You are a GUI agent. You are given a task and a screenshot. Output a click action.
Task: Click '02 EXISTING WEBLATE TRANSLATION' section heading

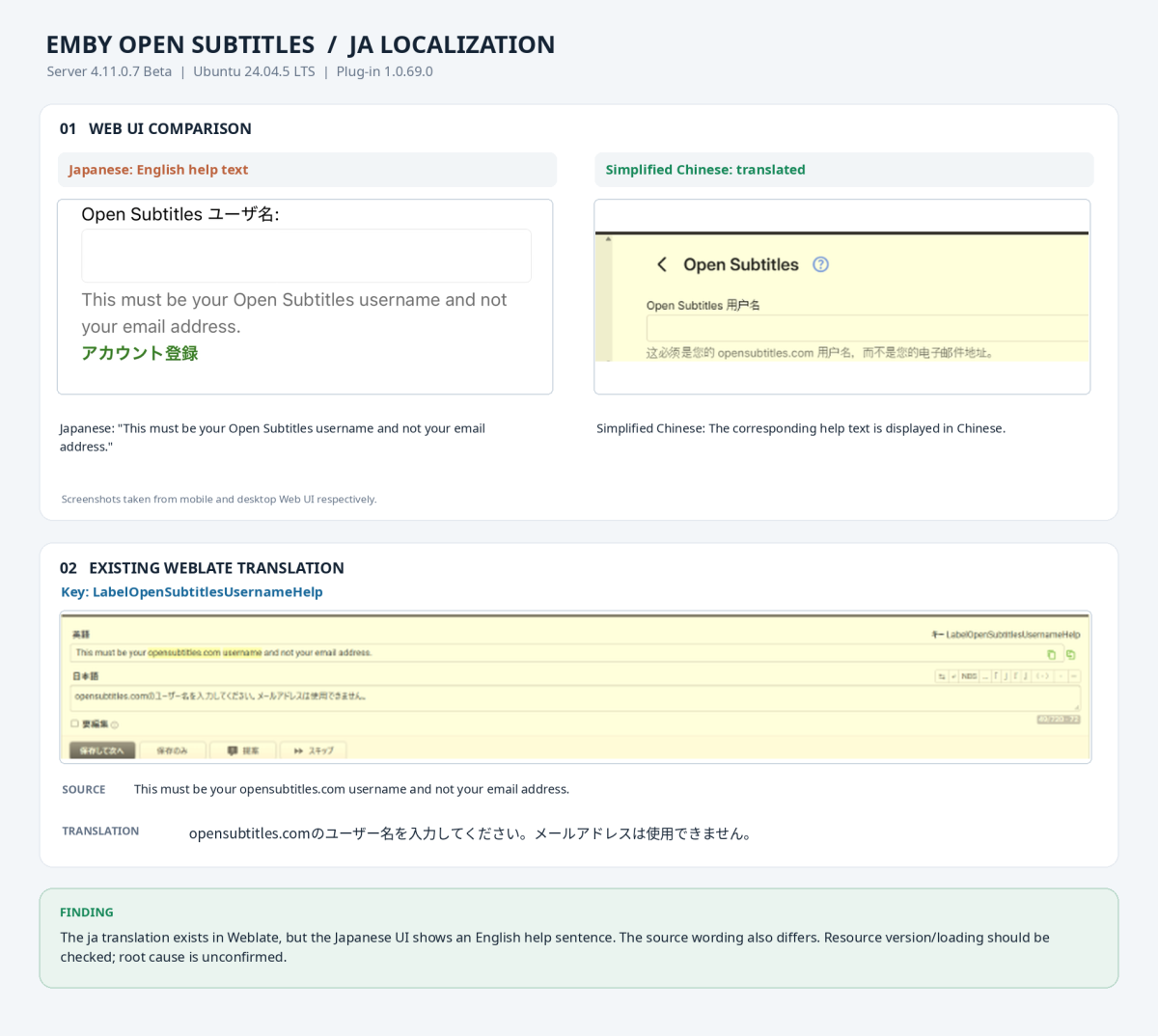(202, 568)
